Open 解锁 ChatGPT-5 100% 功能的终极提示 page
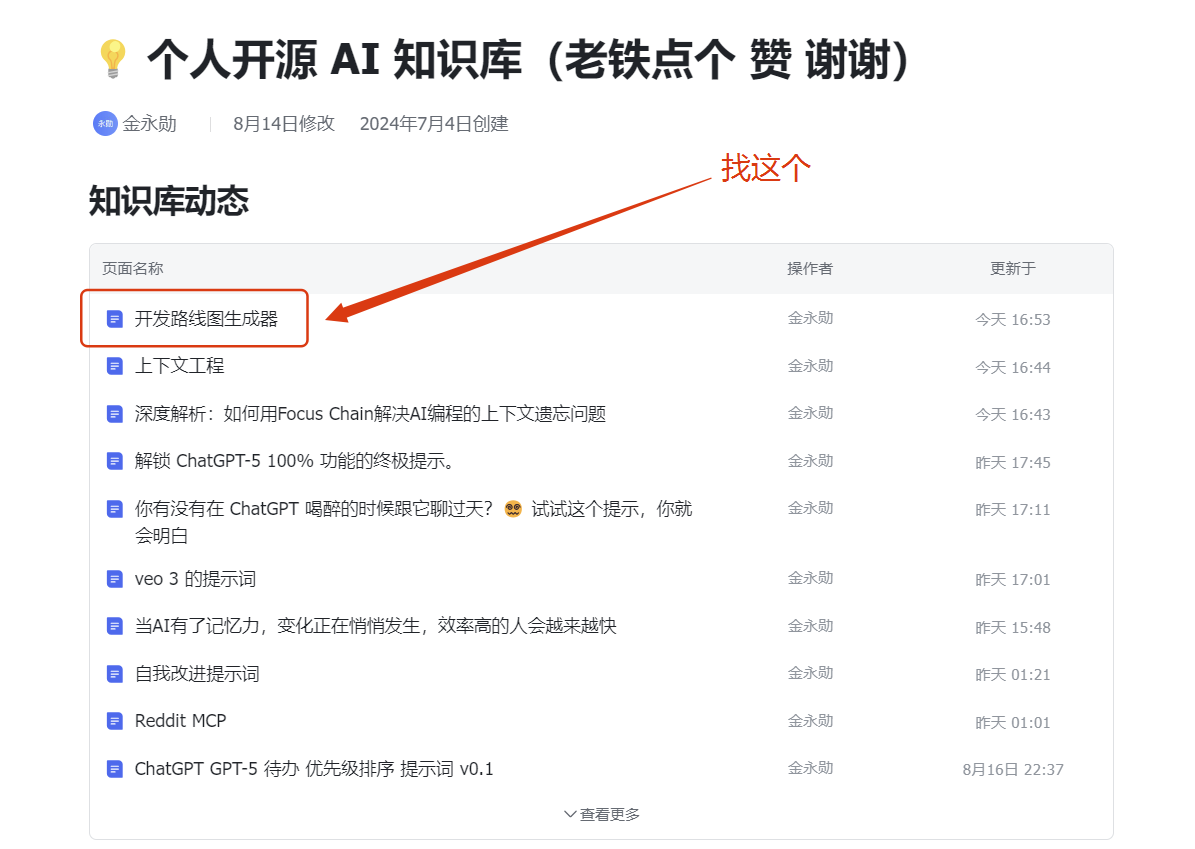The height and width of the screenshot is (849, 1195). (294, 461)
